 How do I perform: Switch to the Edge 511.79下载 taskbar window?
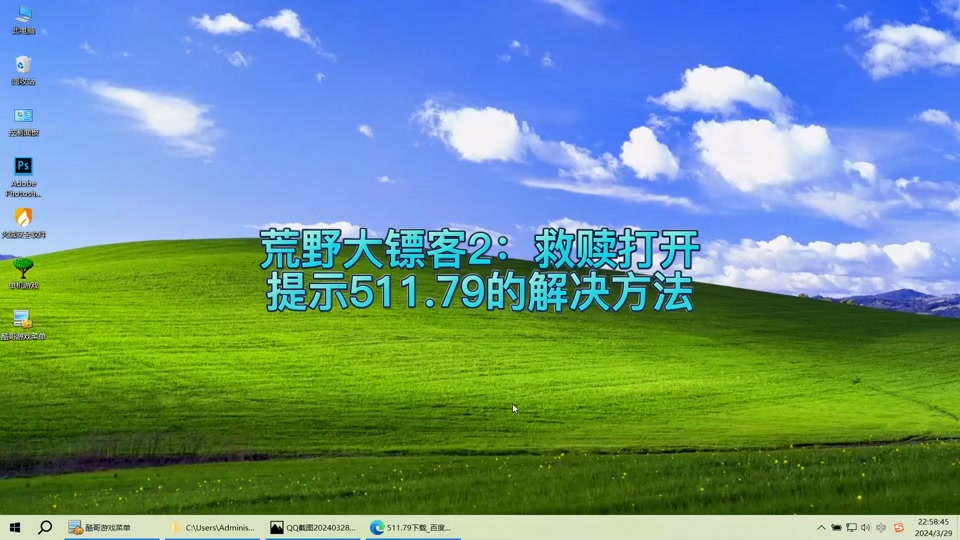pyautogui.click(x=413, y=527)
